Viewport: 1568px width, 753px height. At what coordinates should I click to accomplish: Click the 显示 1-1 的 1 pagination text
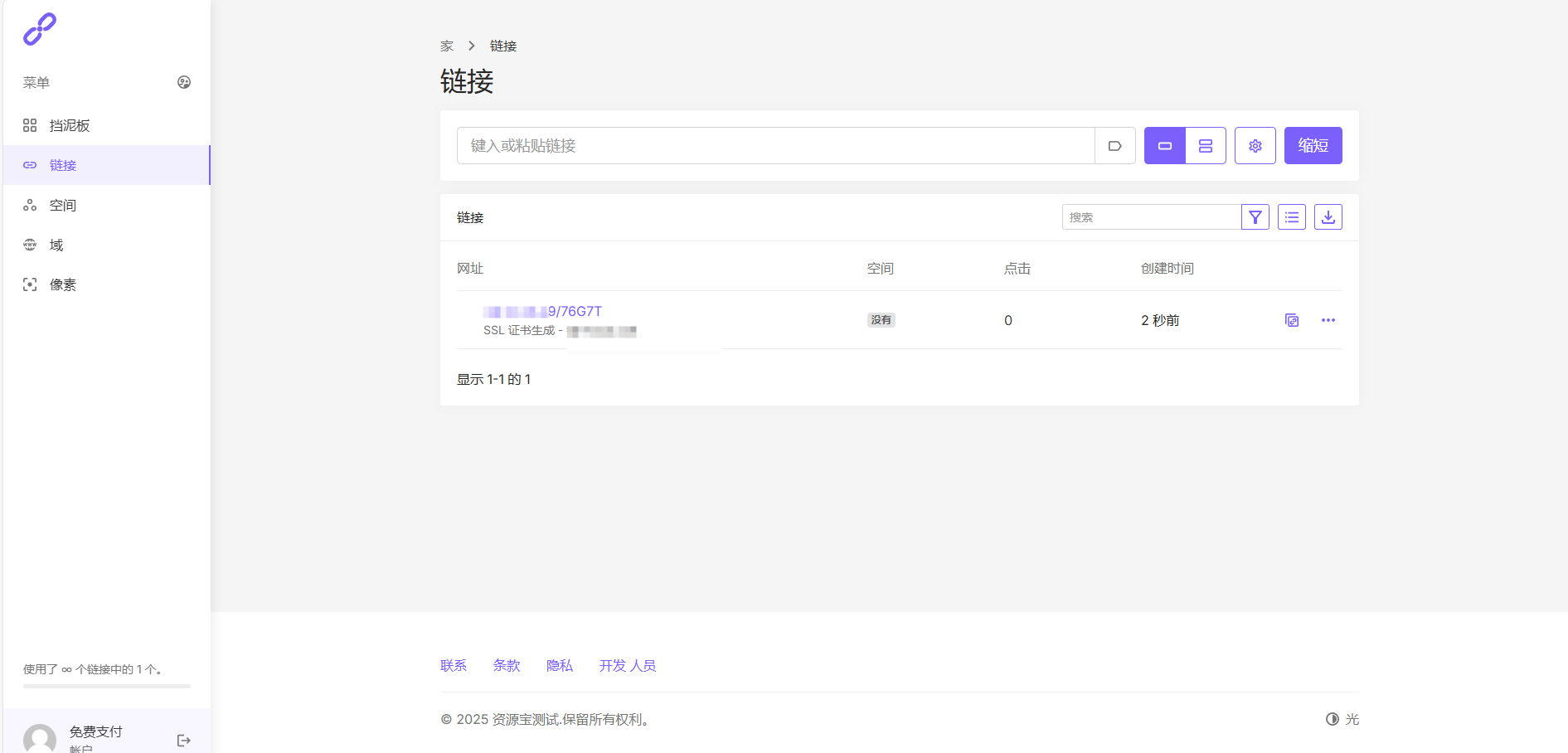(x=494, y=379)
